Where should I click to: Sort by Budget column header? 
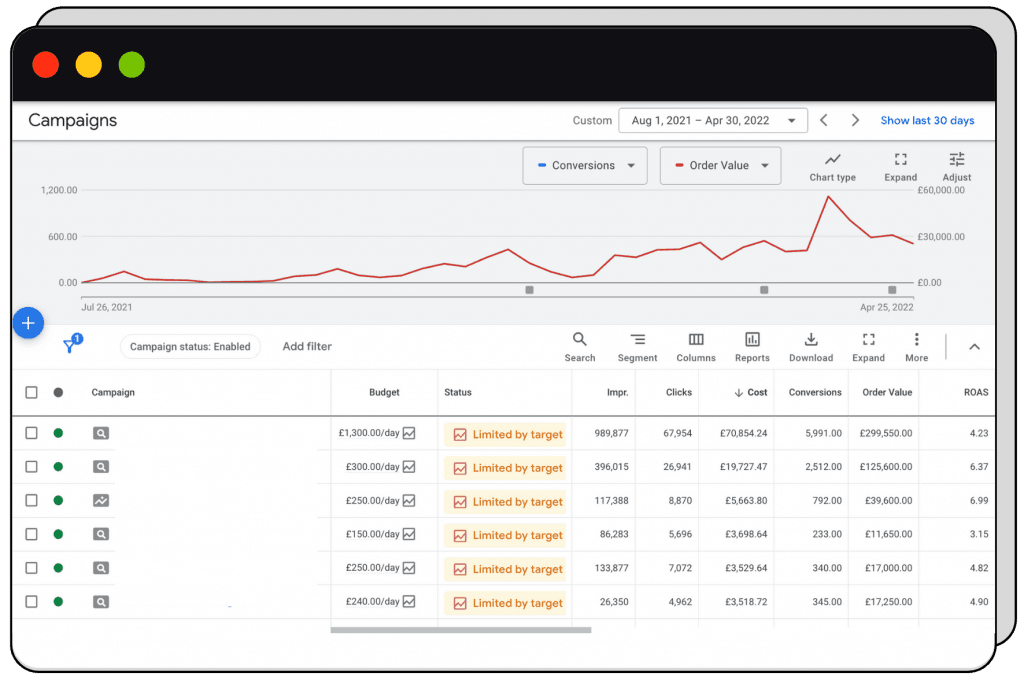[384, 393]
